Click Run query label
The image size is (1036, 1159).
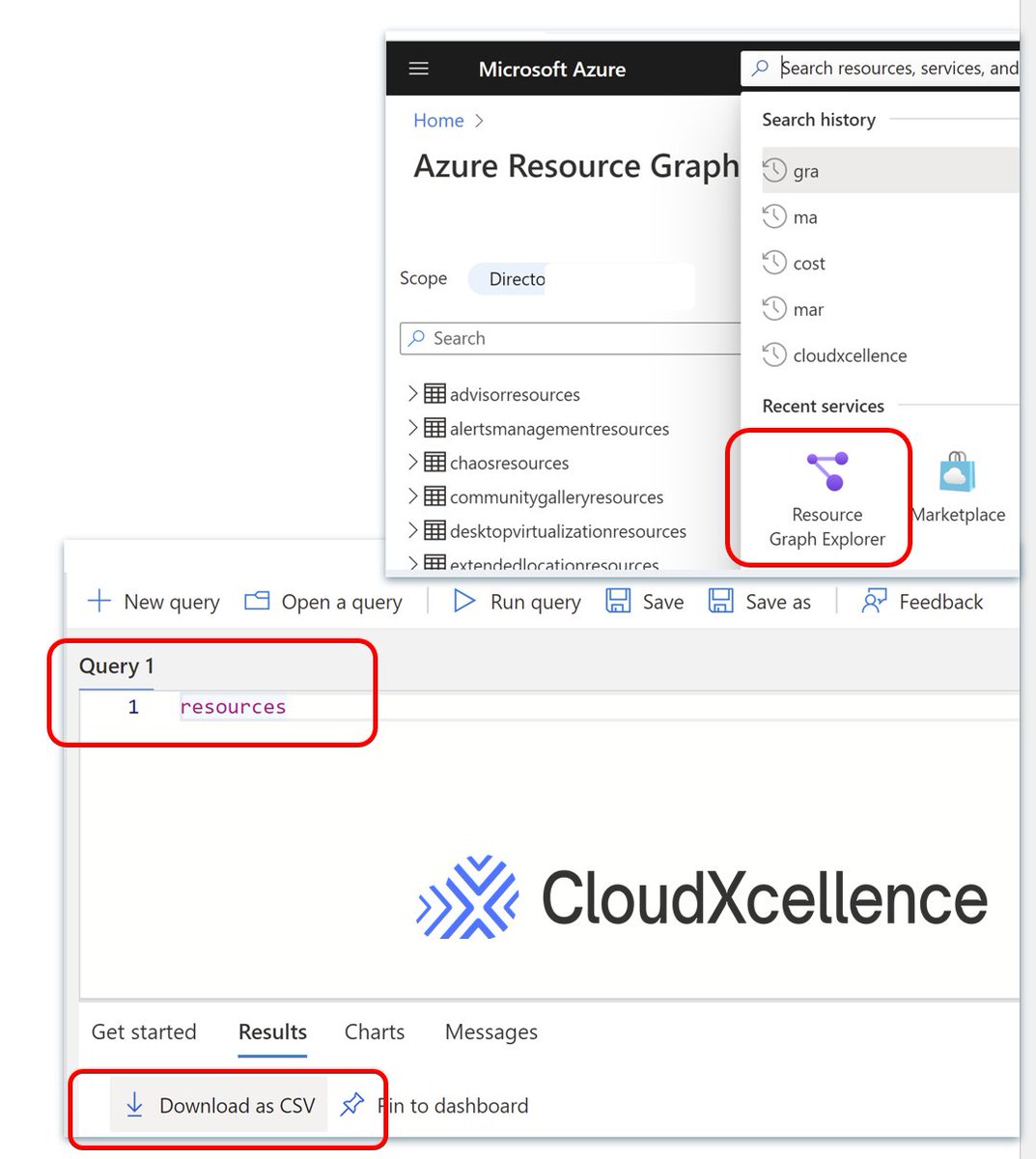[536, 602]
